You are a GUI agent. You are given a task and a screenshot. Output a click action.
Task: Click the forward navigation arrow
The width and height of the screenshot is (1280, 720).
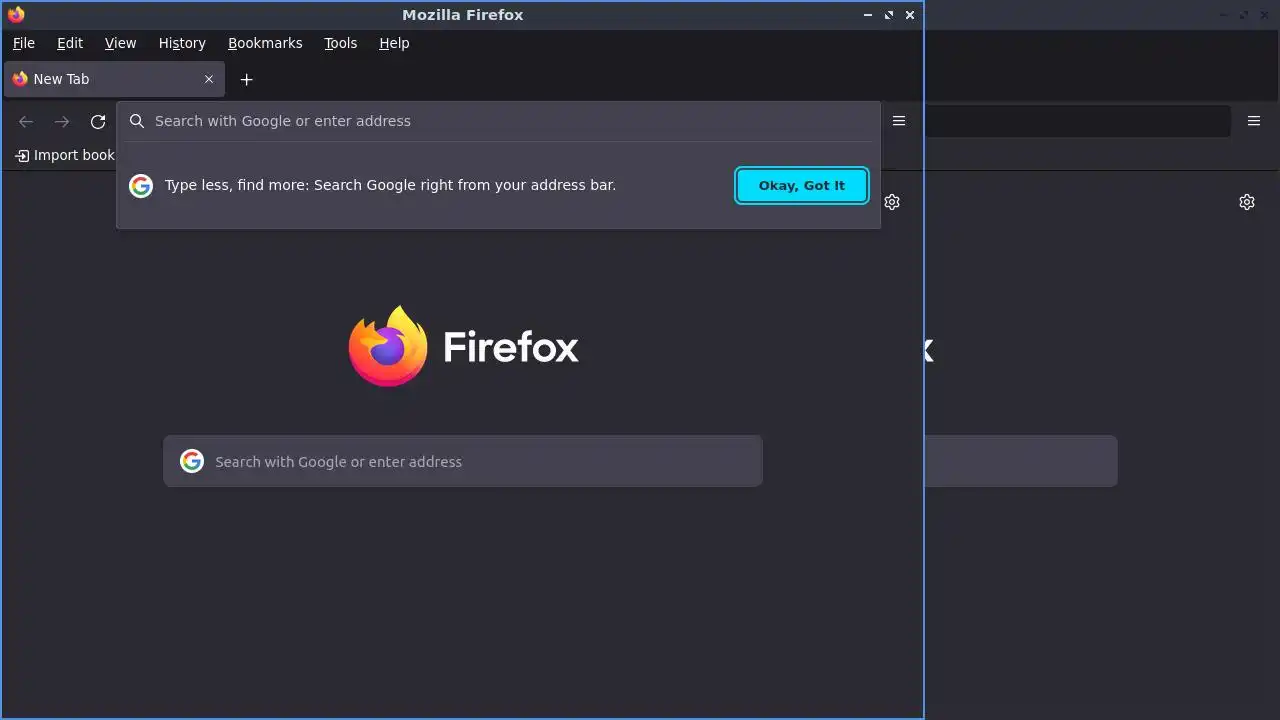click(62, 121)
